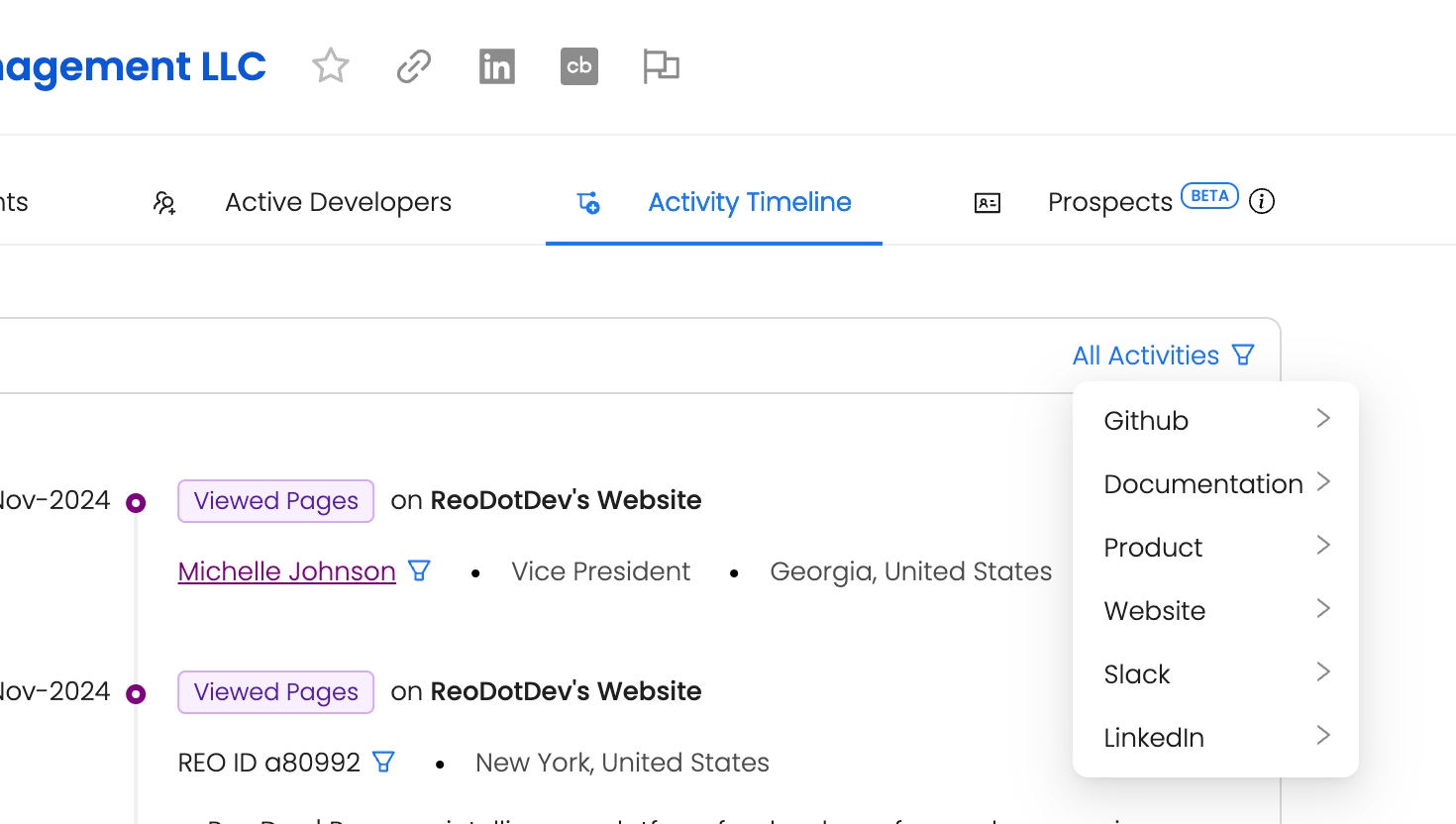Select the Activity Timeline tab

point(749,202)
